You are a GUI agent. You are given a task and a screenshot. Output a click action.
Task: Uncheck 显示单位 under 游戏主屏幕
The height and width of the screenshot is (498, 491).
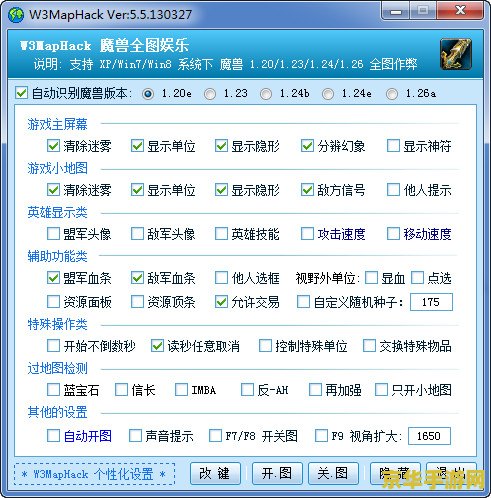point(137,146)
